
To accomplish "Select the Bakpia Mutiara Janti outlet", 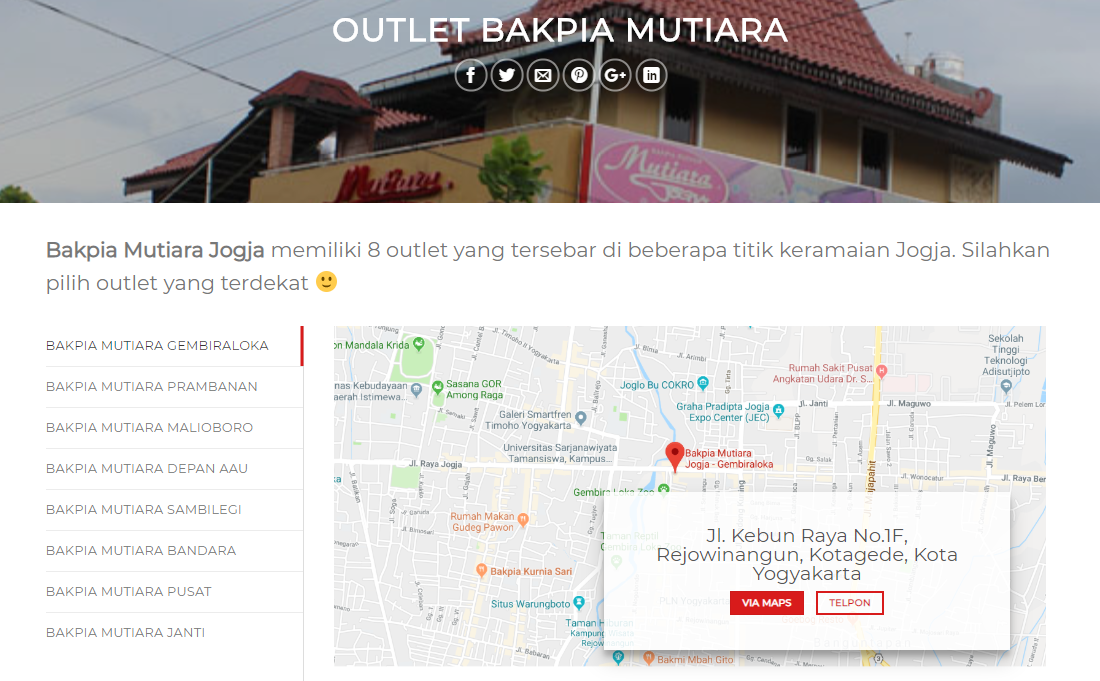I will point(174,633).
